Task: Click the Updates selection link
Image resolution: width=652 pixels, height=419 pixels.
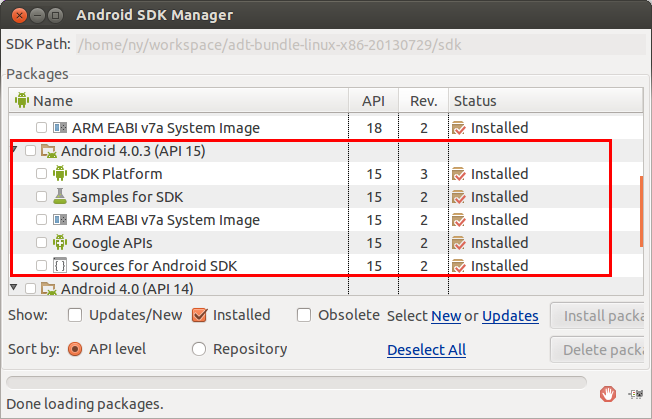Action: click(510, 316)
